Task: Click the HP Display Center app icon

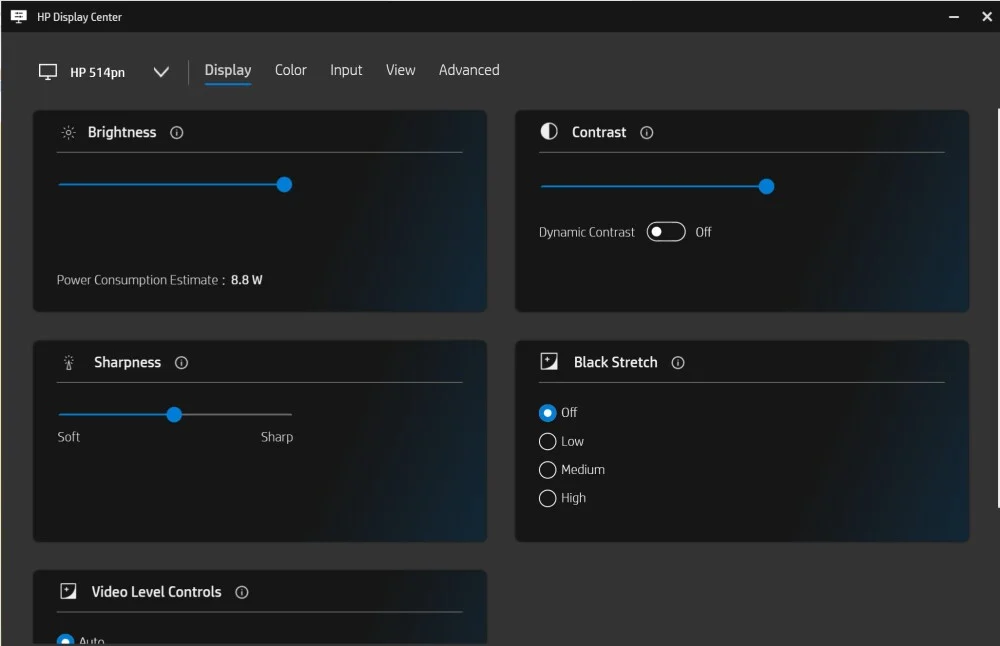Action: coord(18,17)
